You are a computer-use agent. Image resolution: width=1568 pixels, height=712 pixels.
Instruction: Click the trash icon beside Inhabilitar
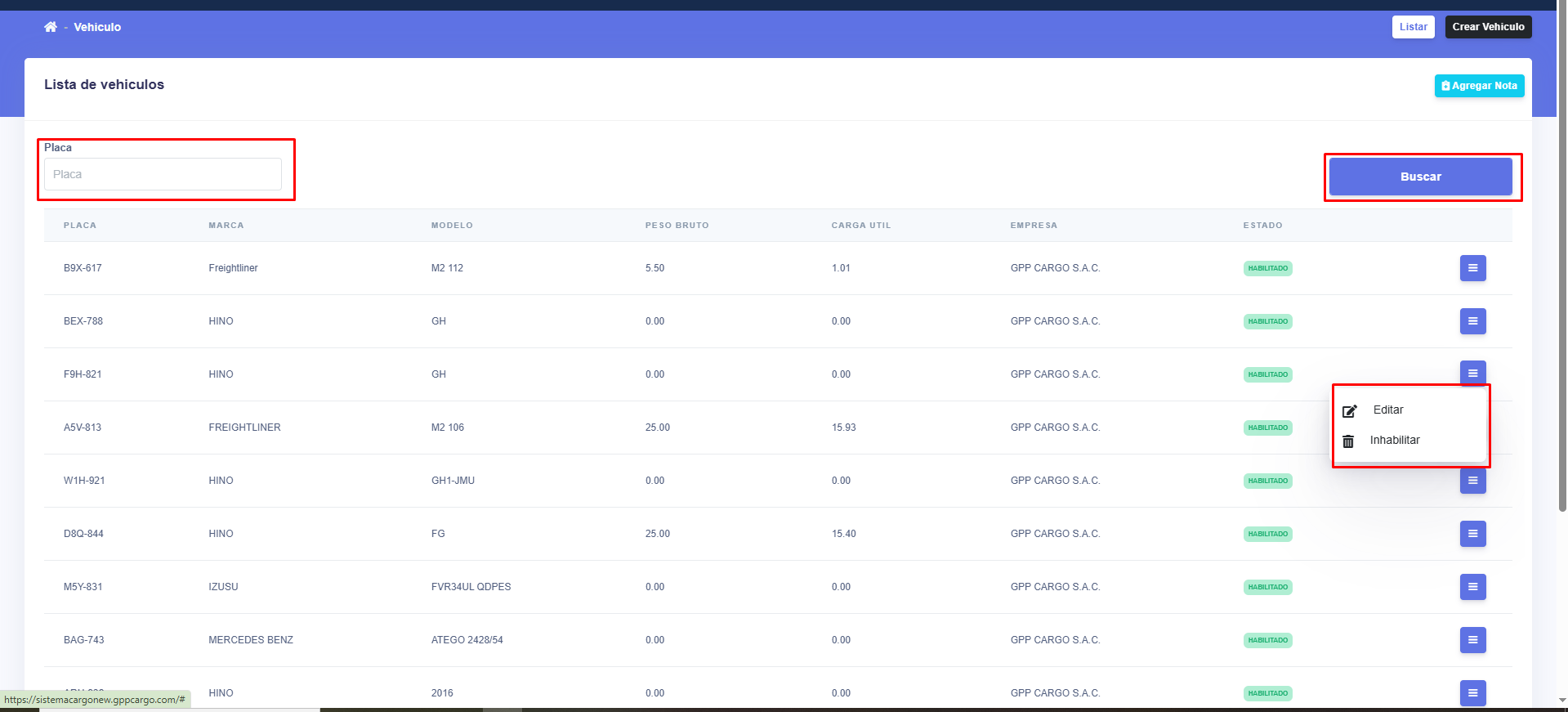pos(1348,441)
